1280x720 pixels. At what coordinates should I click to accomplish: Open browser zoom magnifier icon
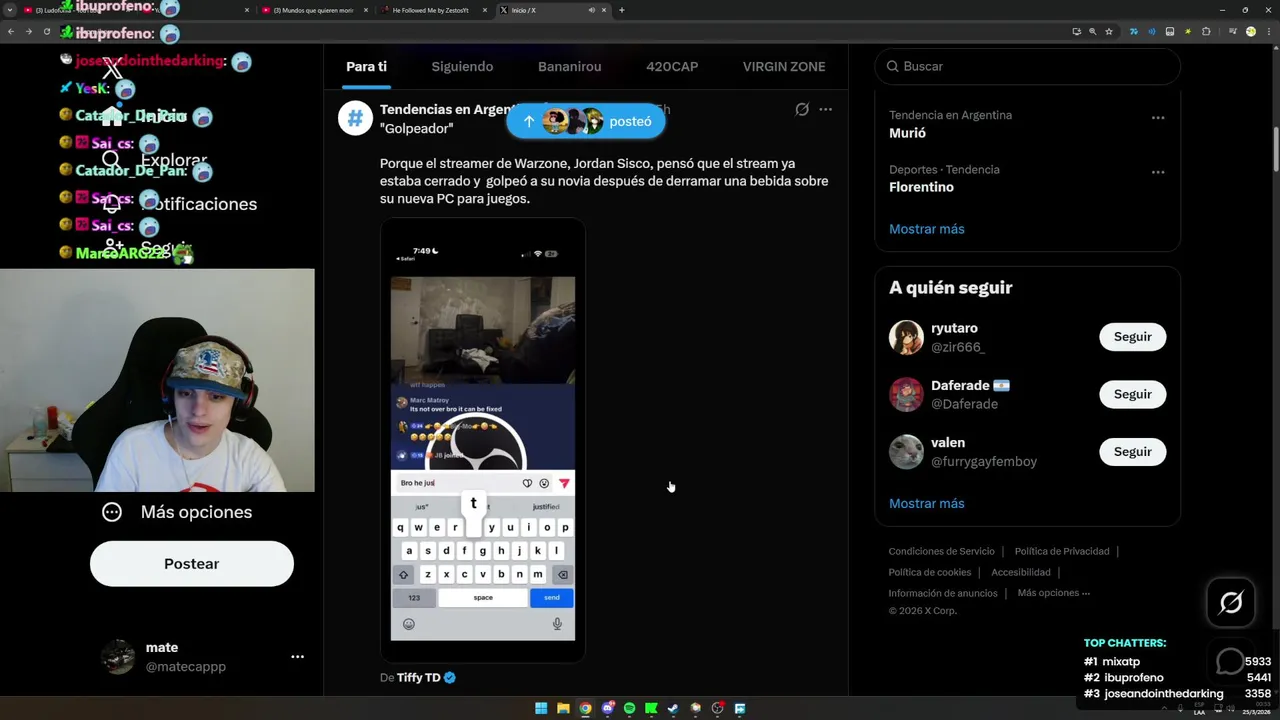click(1092, 32)
